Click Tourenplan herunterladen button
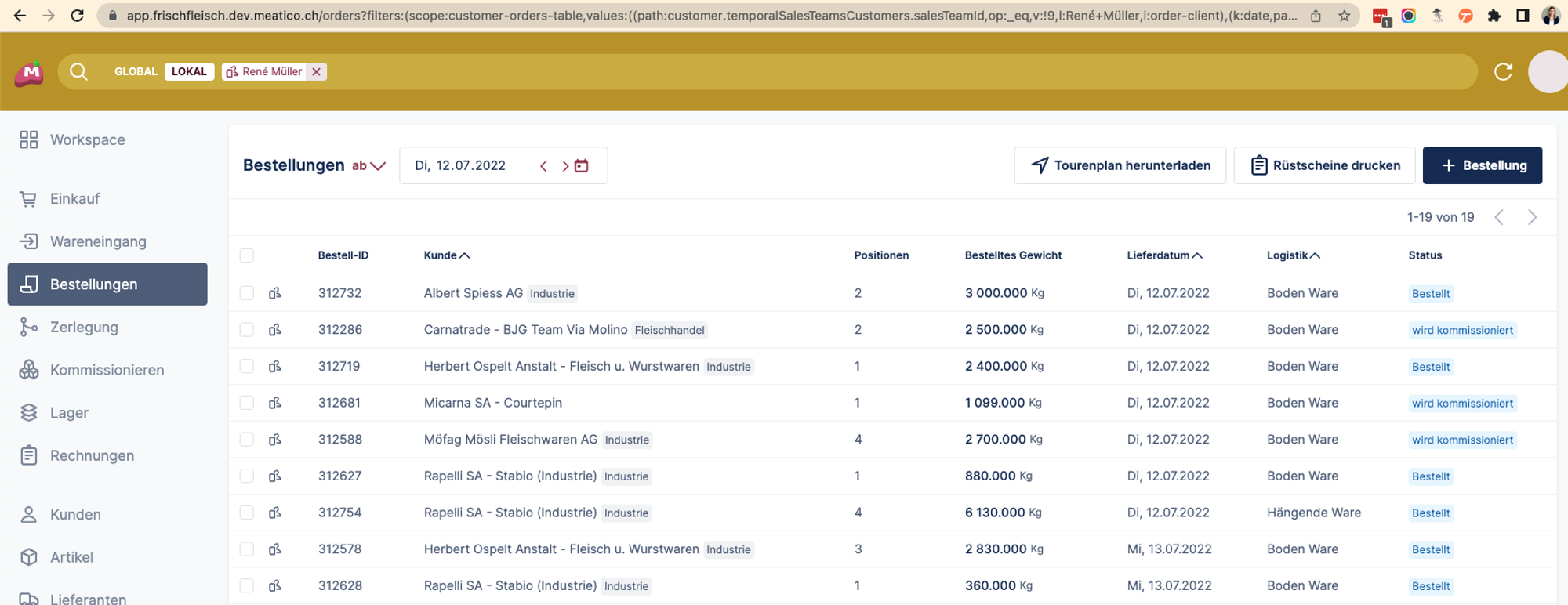The image size is (1568, 605). pyautogui.click(x=1120, y=165)
